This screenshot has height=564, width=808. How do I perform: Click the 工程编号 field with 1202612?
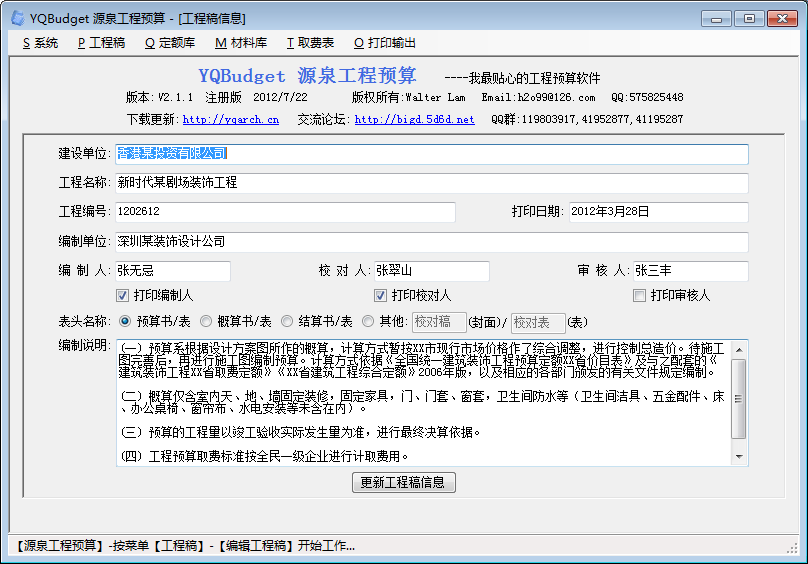[x=285, y=212]
